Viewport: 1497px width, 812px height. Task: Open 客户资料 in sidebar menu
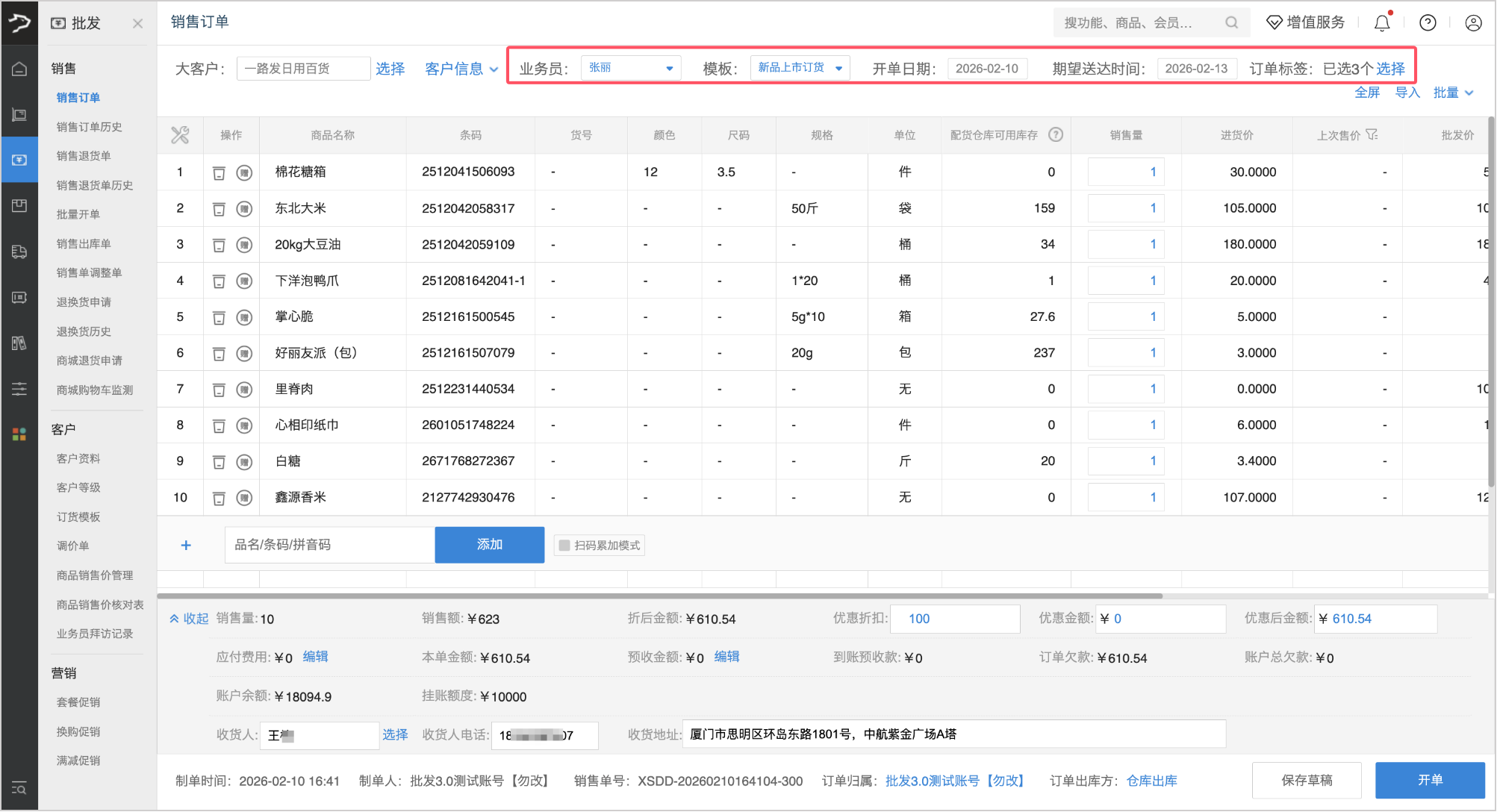pos(78,458)
